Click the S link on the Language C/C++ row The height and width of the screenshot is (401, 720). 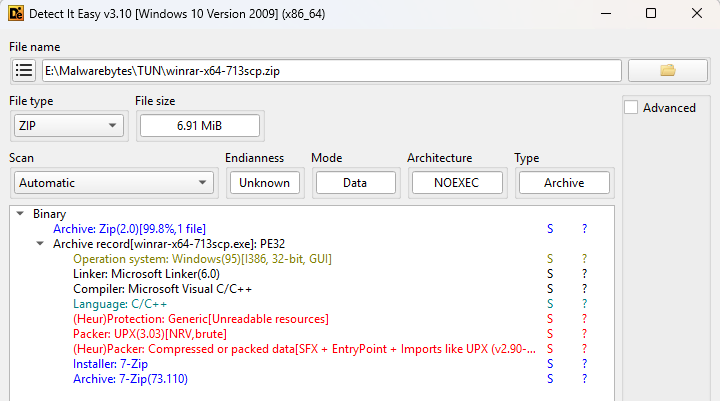[549, 304]
